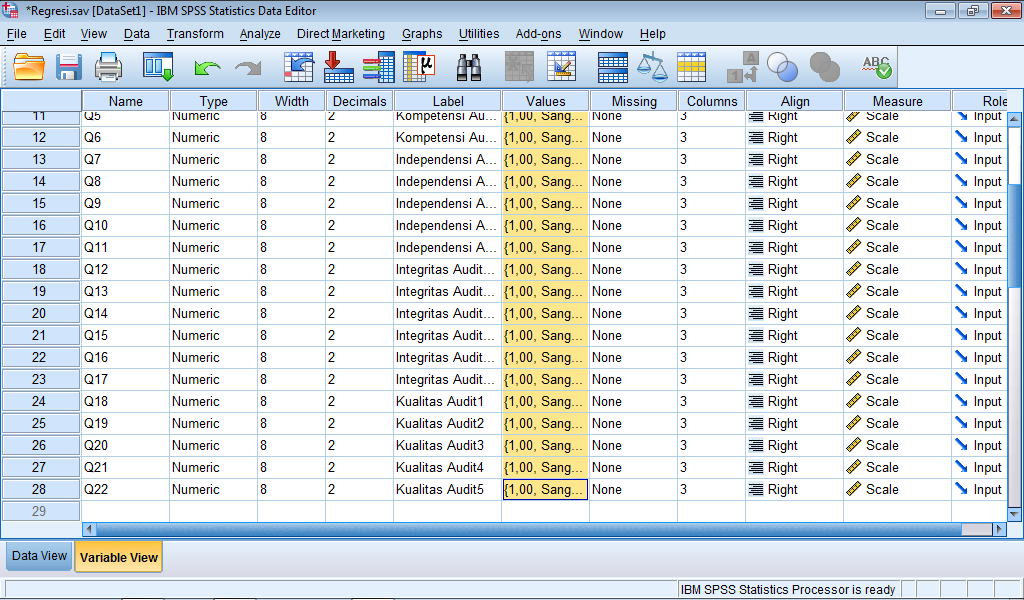Open the View menu
The image size is (1024, 600).
(x=93, y=34)
